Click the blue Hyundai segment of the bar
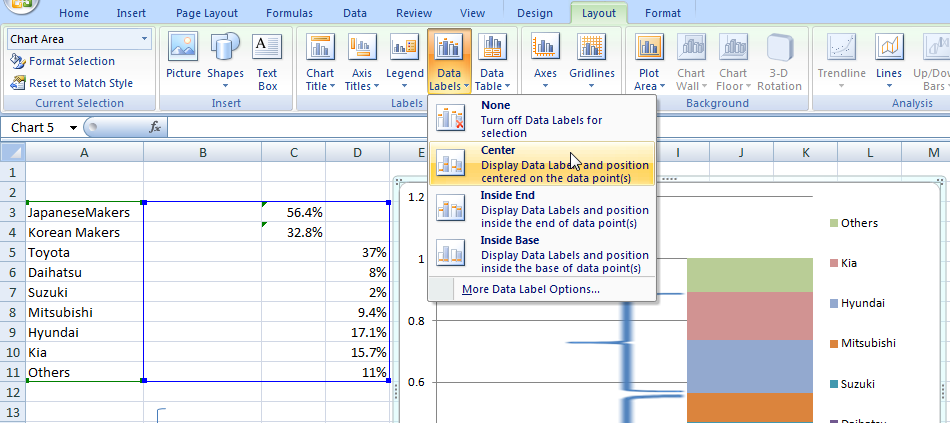The image size is (950, 423). point(750,366)
